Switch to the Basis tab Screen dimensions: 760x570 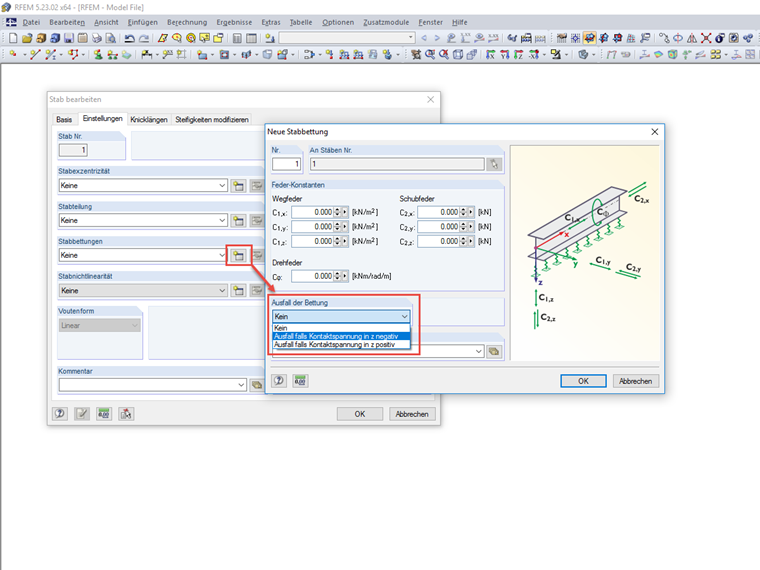pyautogui.click(x=64, y=120)
